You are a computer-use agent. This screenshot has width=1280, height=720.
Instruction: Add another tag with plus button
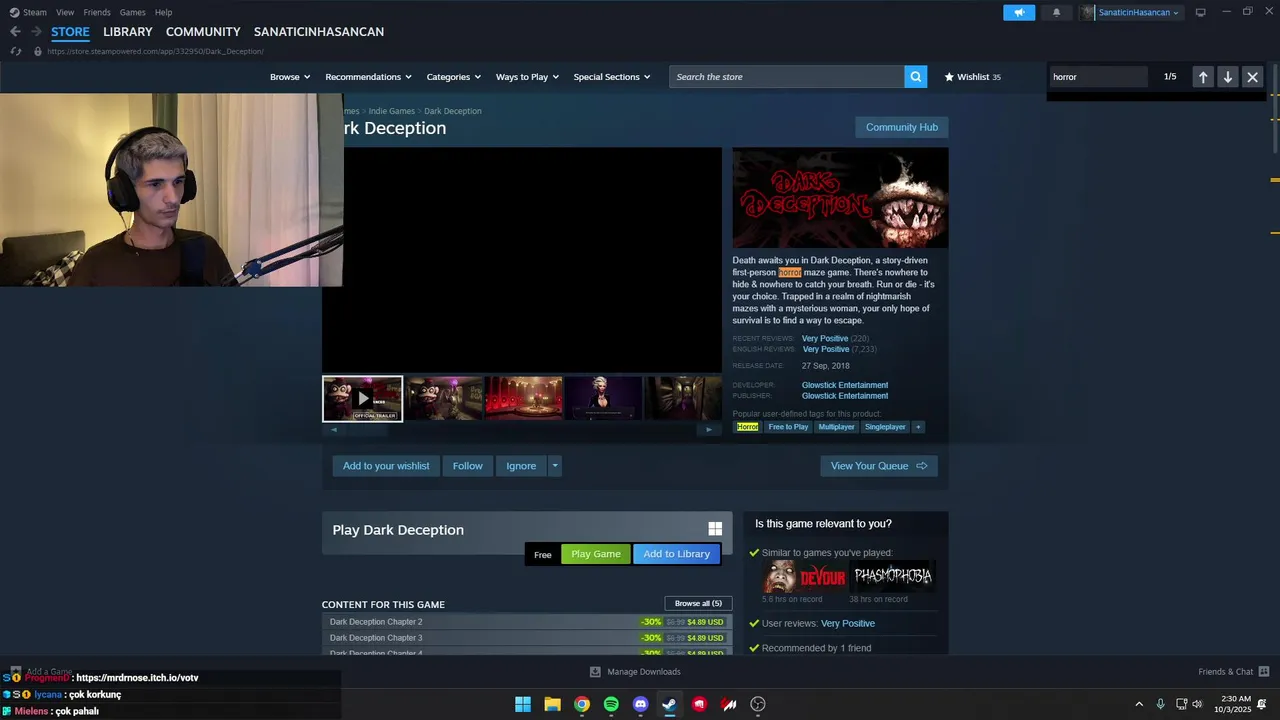point(918,427)
